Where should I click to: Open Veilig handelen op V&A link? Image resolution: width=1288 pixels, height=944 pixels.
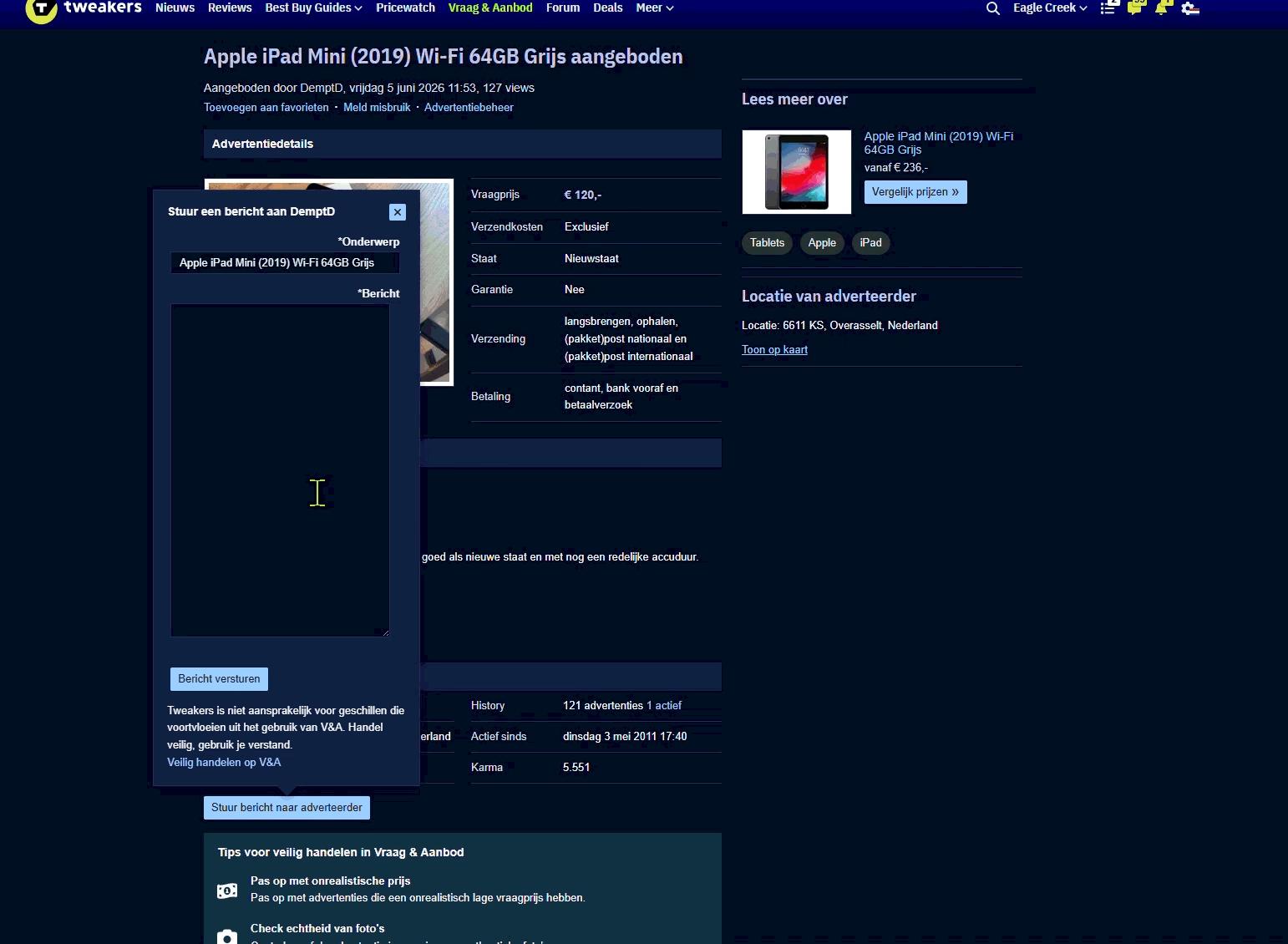pos(224,763)
